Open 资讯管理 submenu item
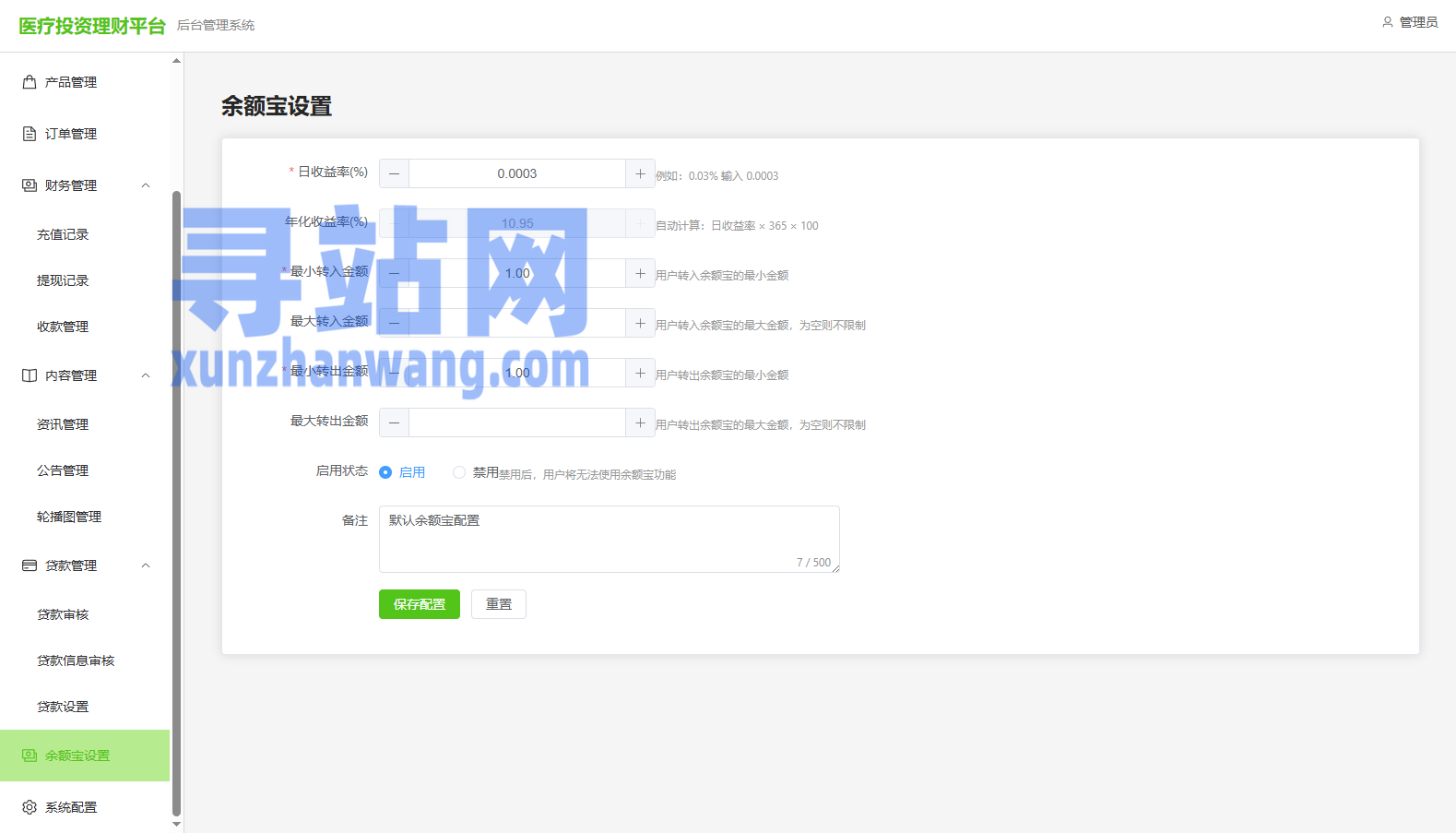Viewport: 1456px width, 833px height. click(x=85, y=424)
